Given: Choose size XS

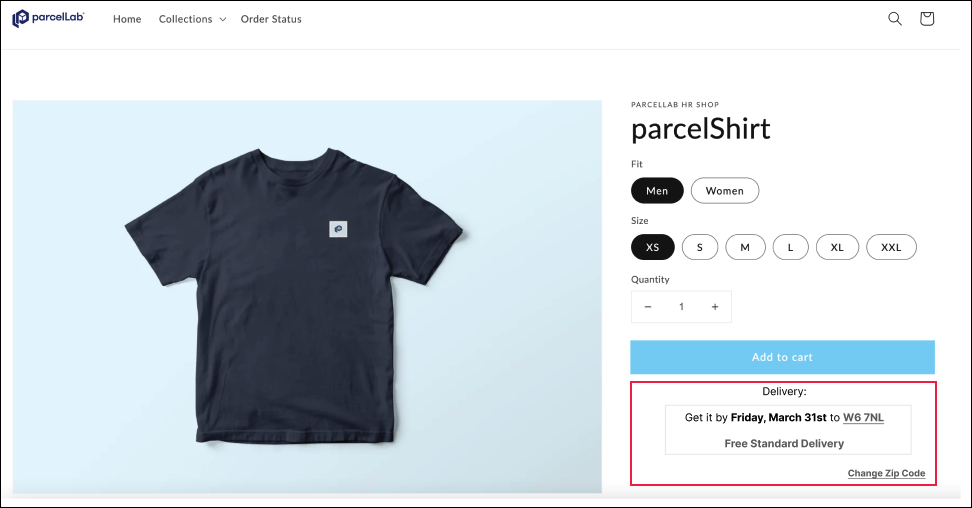Looking at the screenshot, I should [x=653, y=247].
